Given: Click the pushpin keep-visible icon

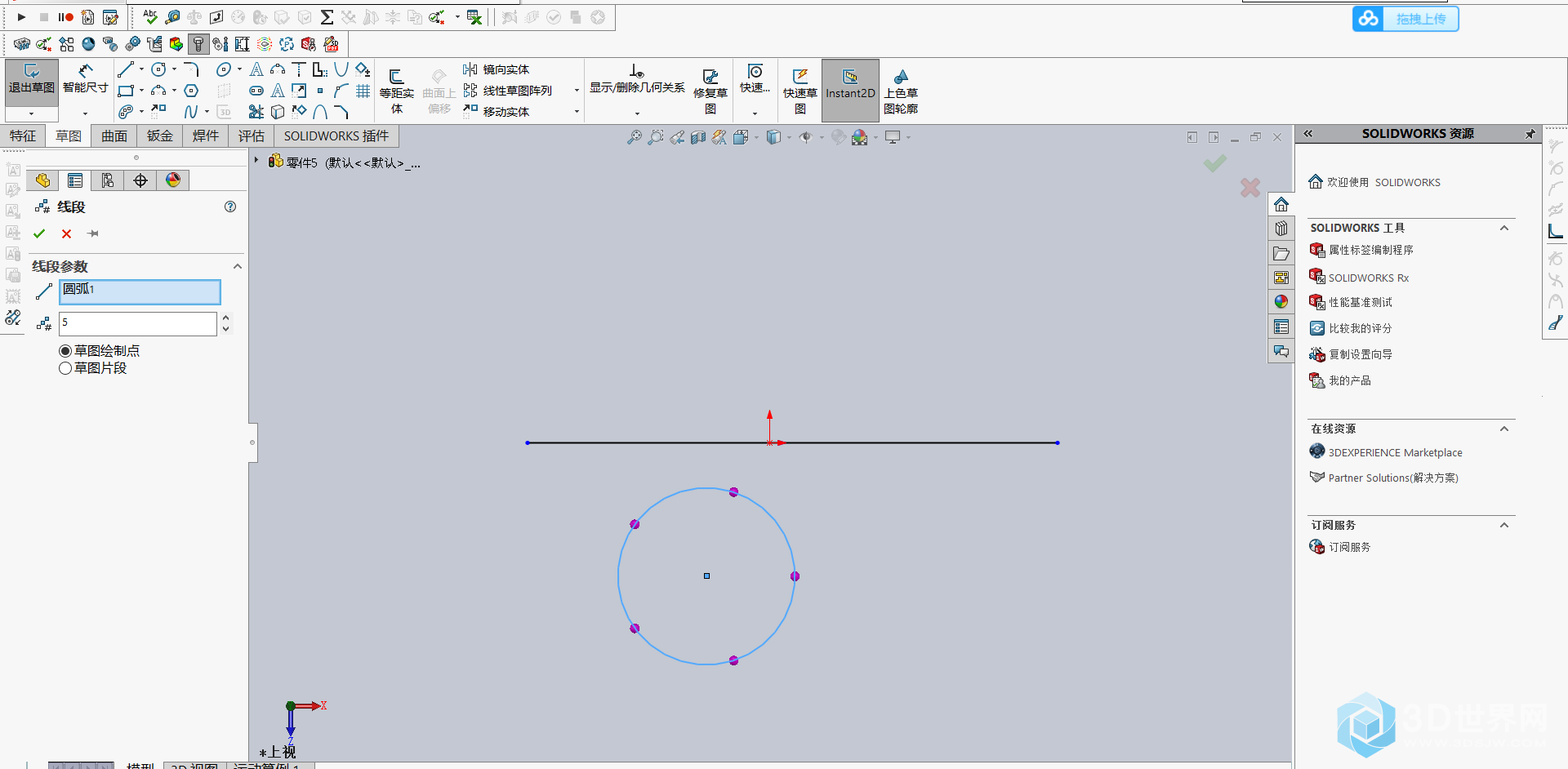Looking at the screenshot, I should click(x=93, y=233).
